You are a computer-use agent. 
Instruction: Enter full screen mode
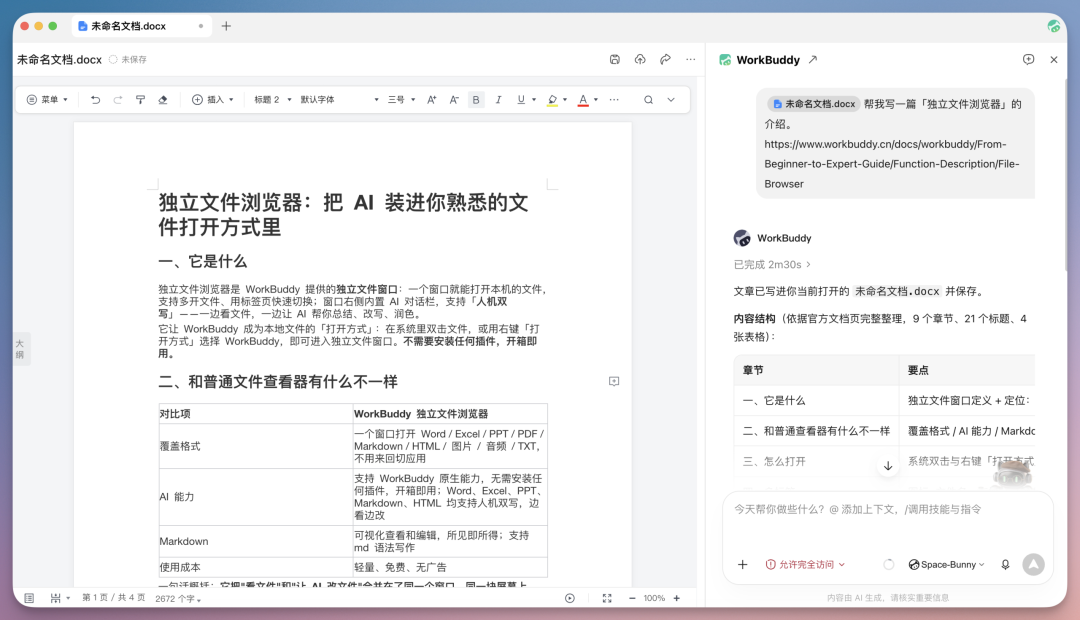tap(607, 598)
